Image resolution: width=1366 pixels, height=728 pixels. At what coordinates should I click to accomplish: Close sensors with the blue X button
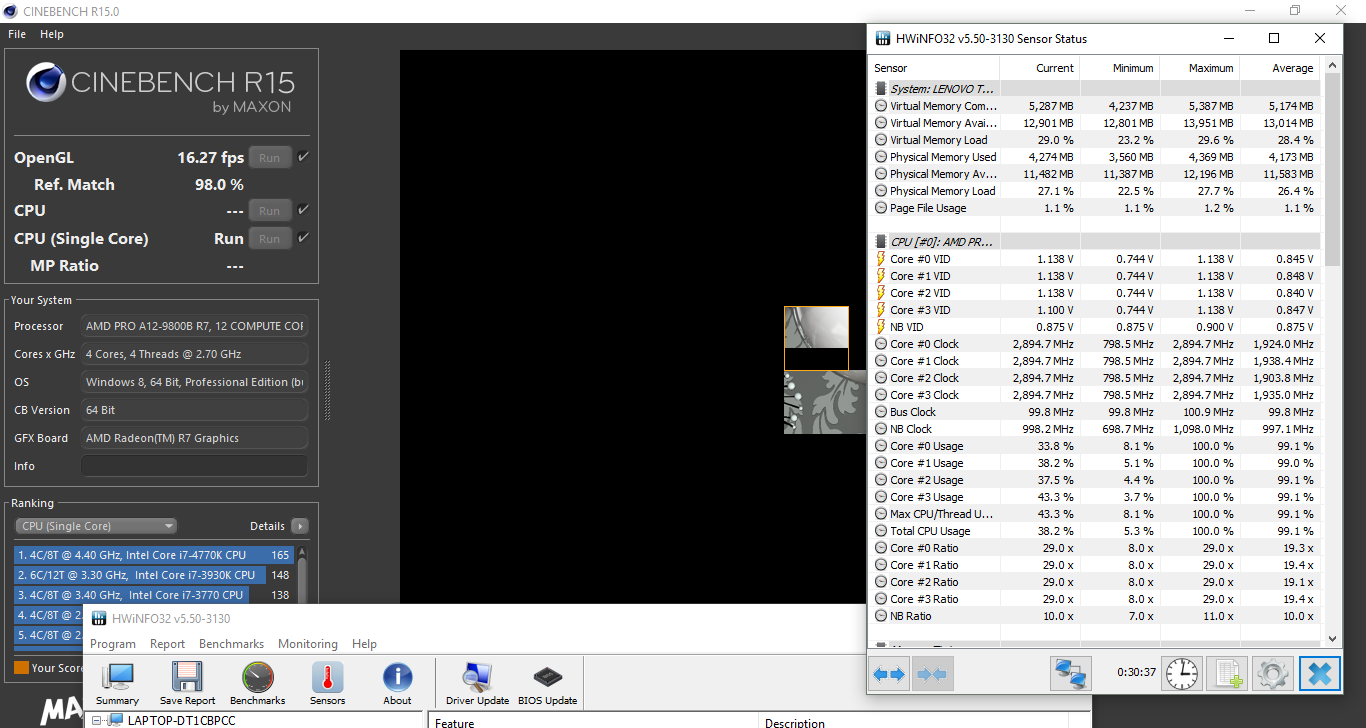(1320, 674)
